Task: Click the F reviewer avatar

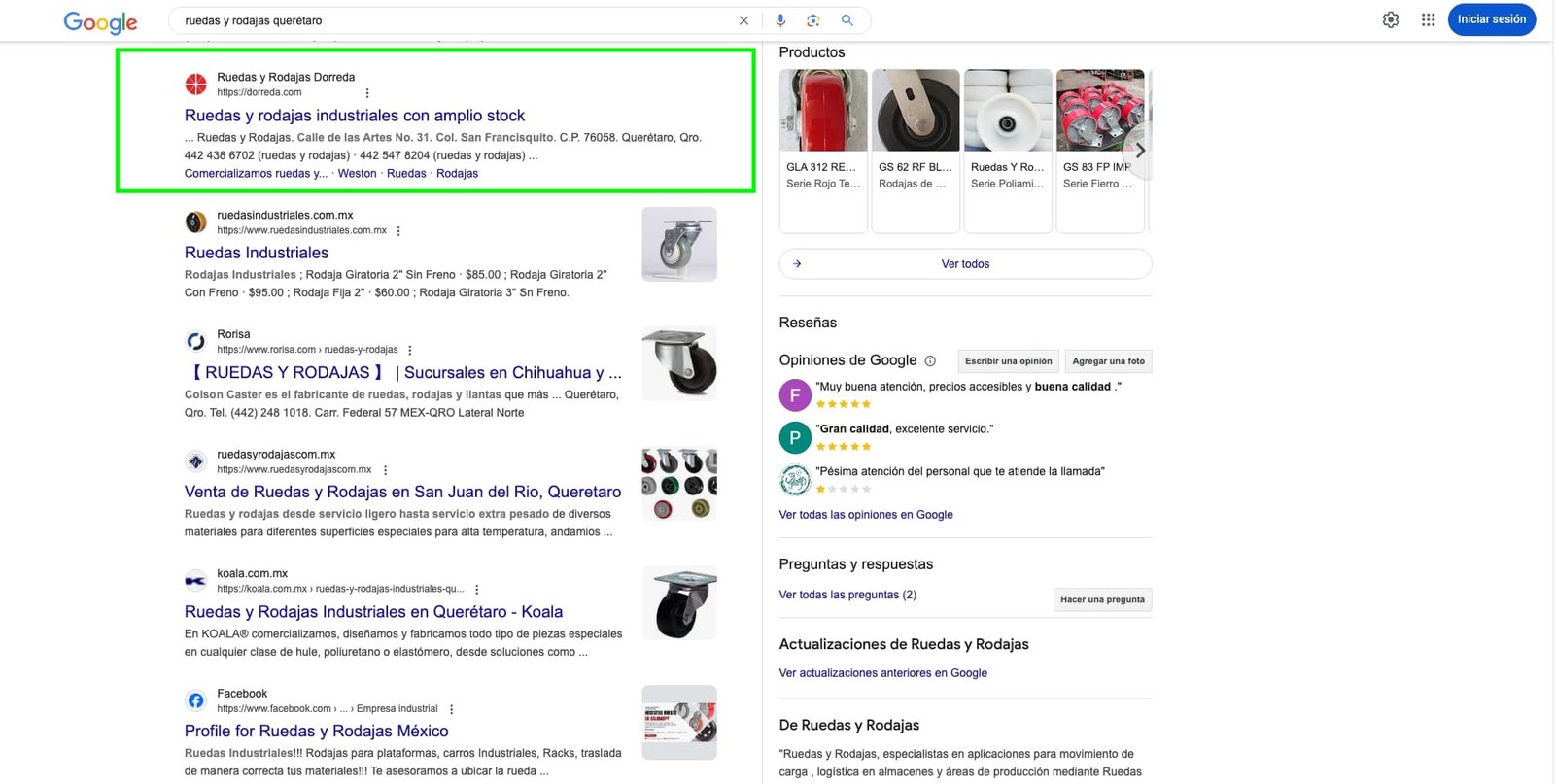Action: (795, 395)
